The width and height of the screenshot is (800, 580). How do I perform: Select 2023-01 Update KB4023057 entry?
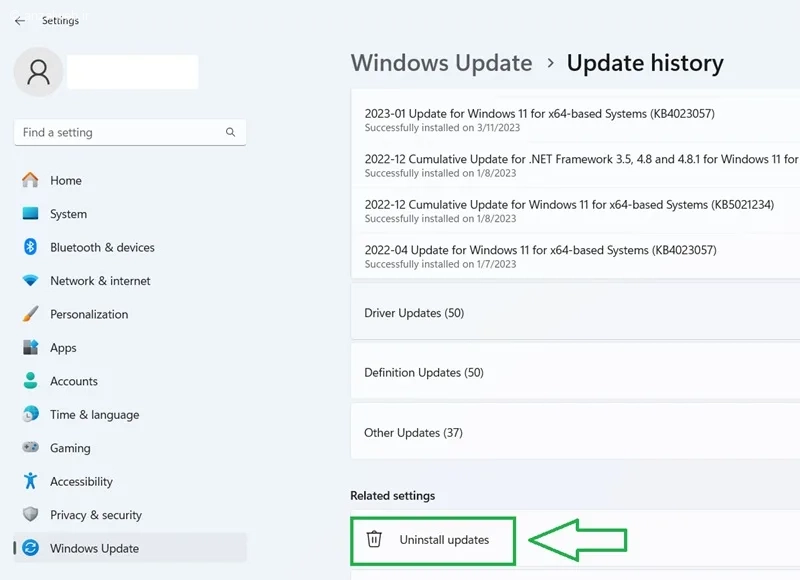coord(576,119)
